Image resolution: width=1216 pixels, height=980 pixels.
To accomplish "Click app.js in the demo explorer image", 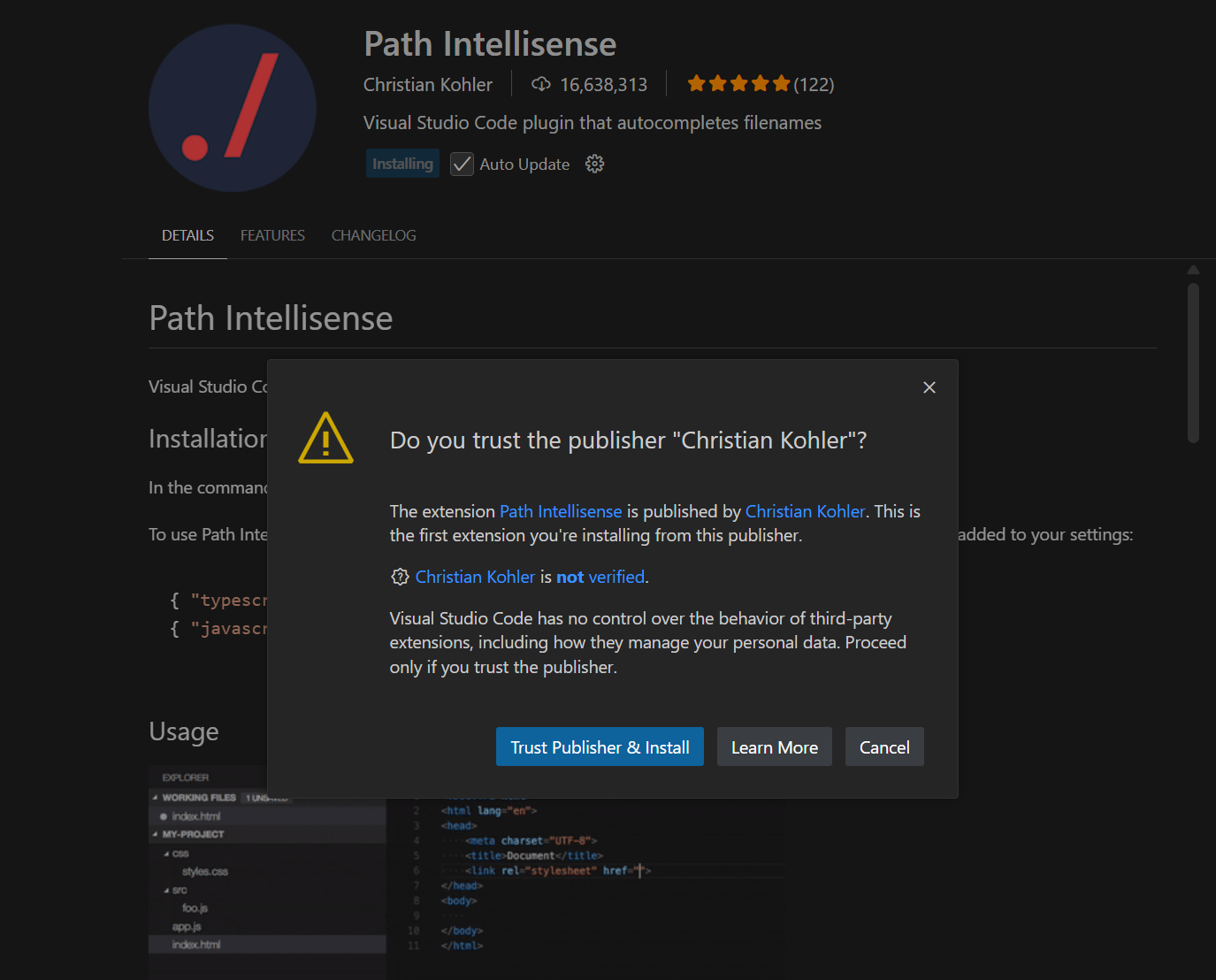I will click(187, 927).
